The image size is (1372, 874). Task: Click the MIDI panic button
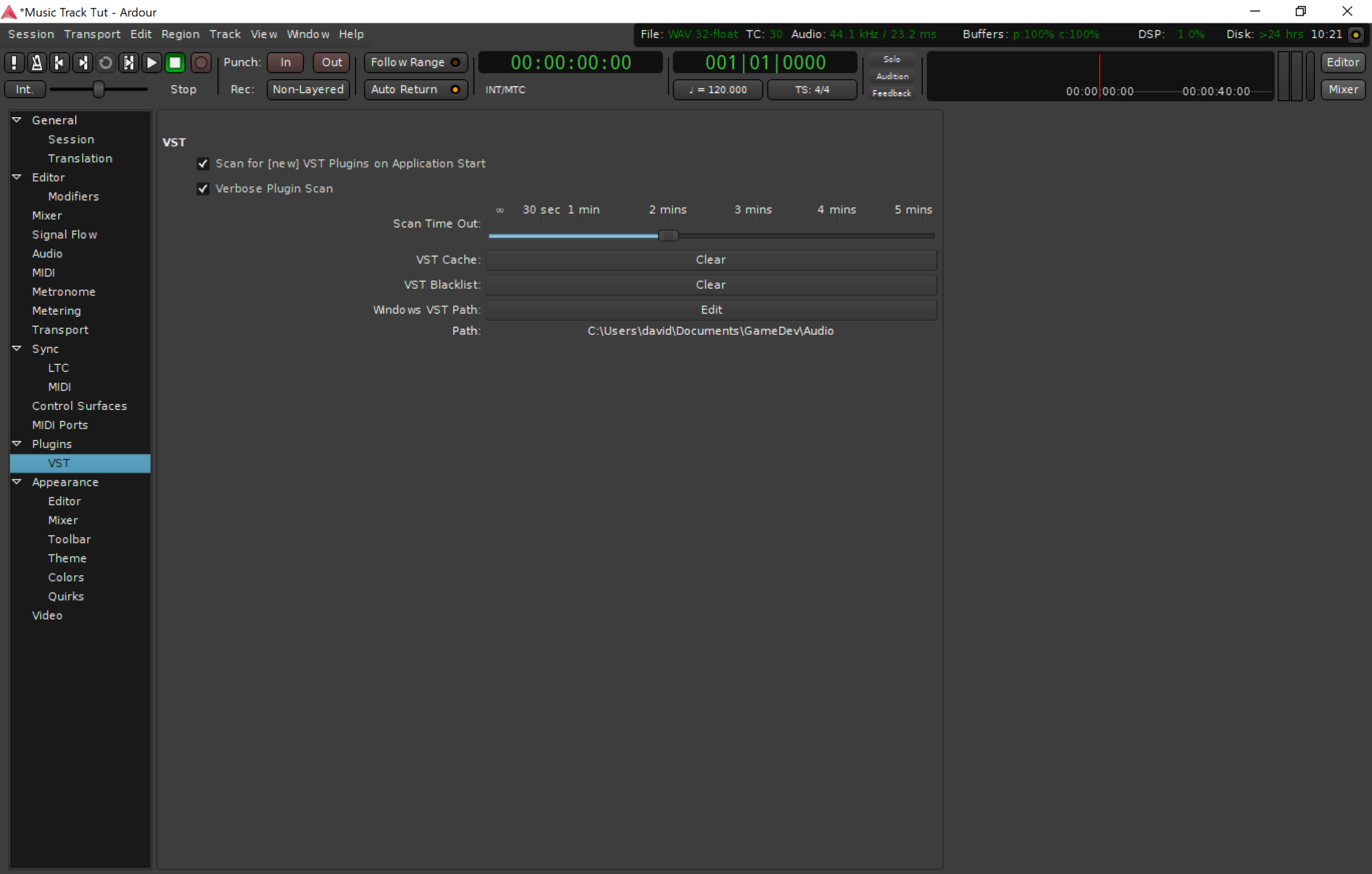tap(13, 62)
